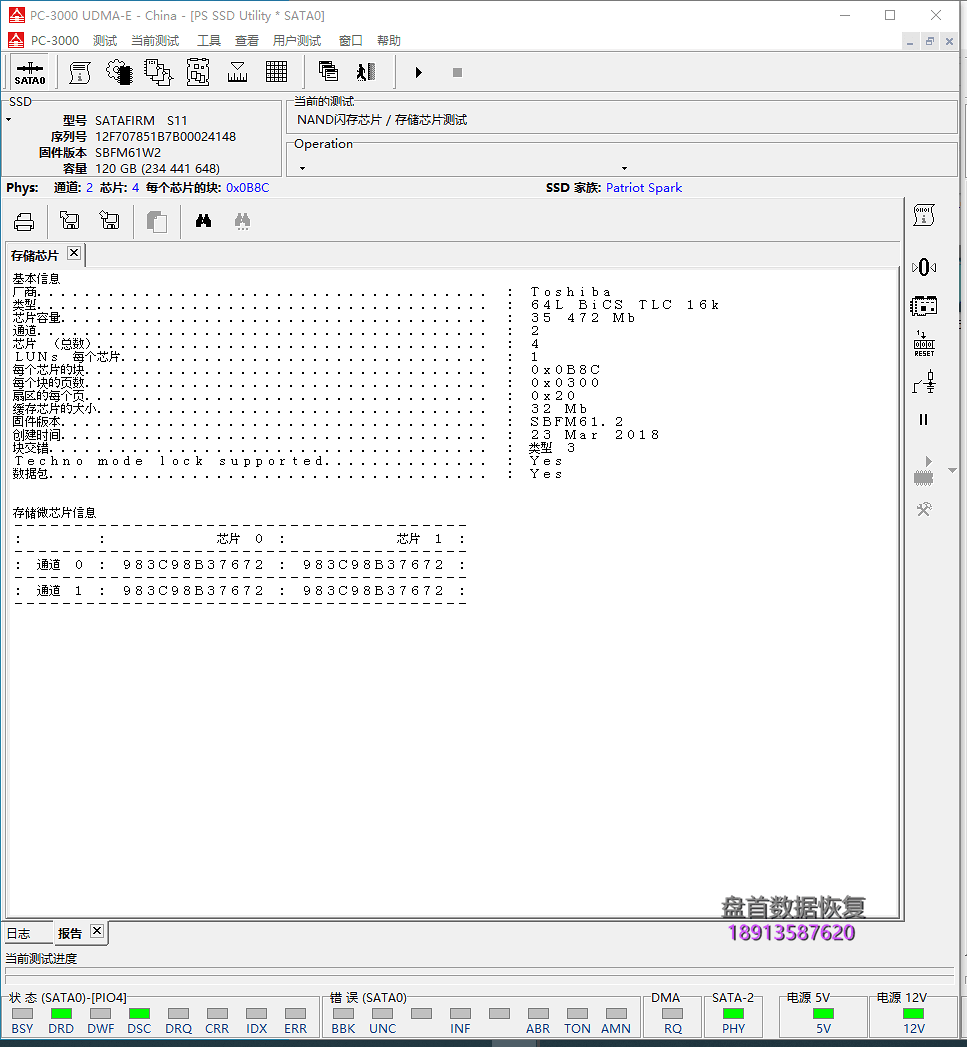Image resolution: width=967 pixels, height=1047 pixels.
Task: Click the surface scan graph icon
Action: pos(237,72)
